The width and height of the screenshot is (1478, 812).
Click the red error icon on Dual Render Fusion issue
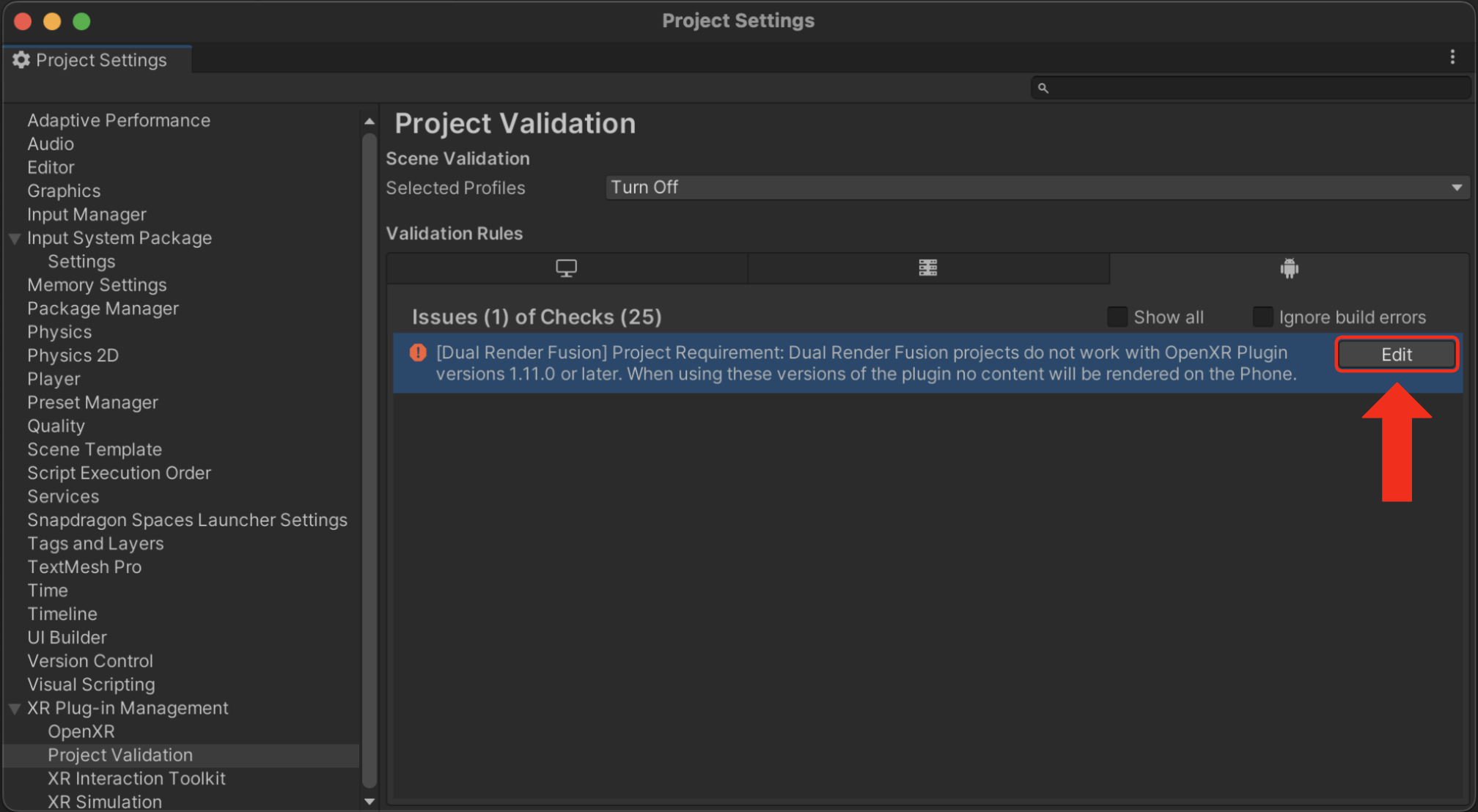point(418,353)
